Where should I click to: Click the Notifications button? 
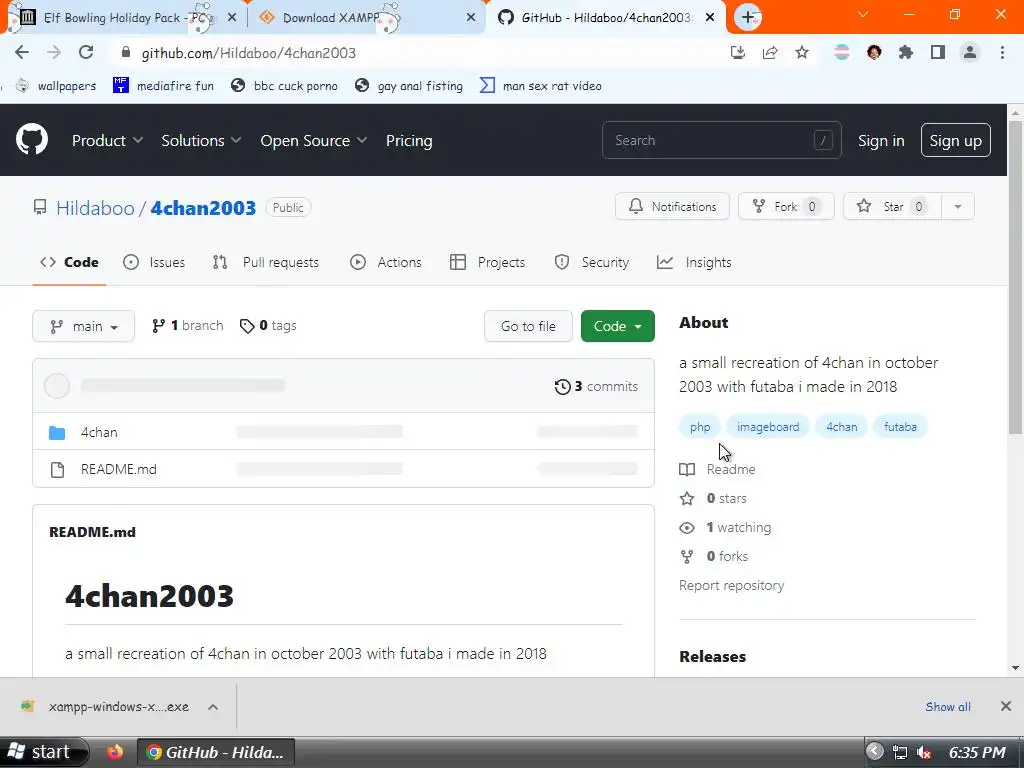[x=672, y=206]
